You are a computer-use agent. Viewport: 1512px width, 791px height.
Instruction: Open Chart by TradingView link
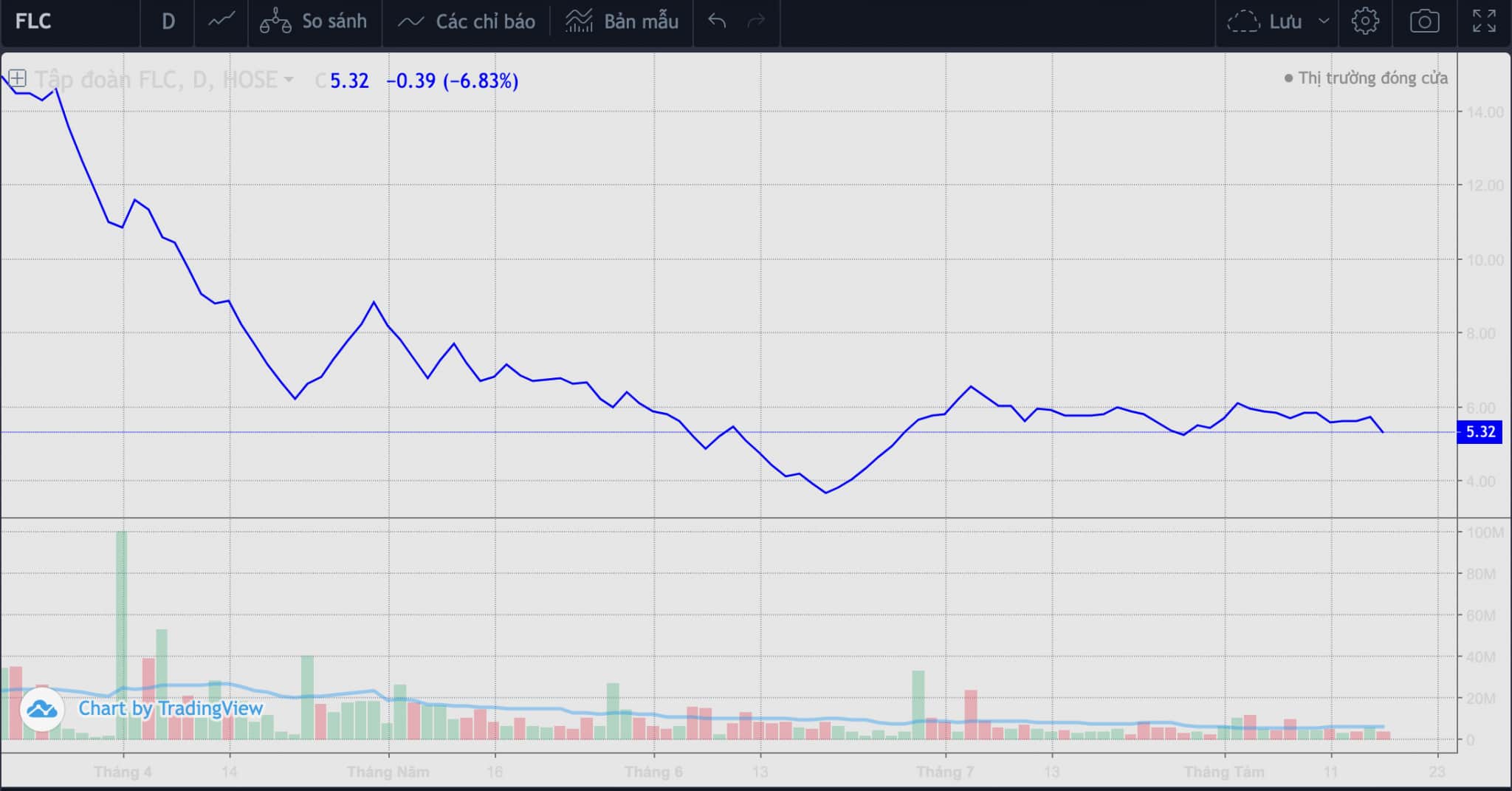pos(171,708)
